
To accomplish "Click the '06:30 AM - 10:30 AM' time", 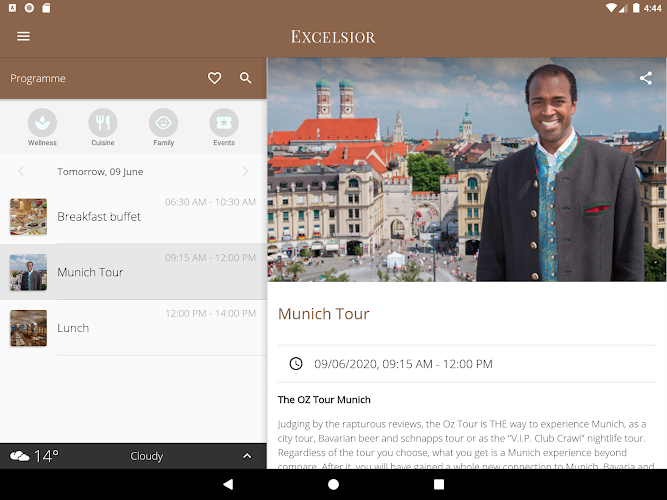I will tap(211, 202).
